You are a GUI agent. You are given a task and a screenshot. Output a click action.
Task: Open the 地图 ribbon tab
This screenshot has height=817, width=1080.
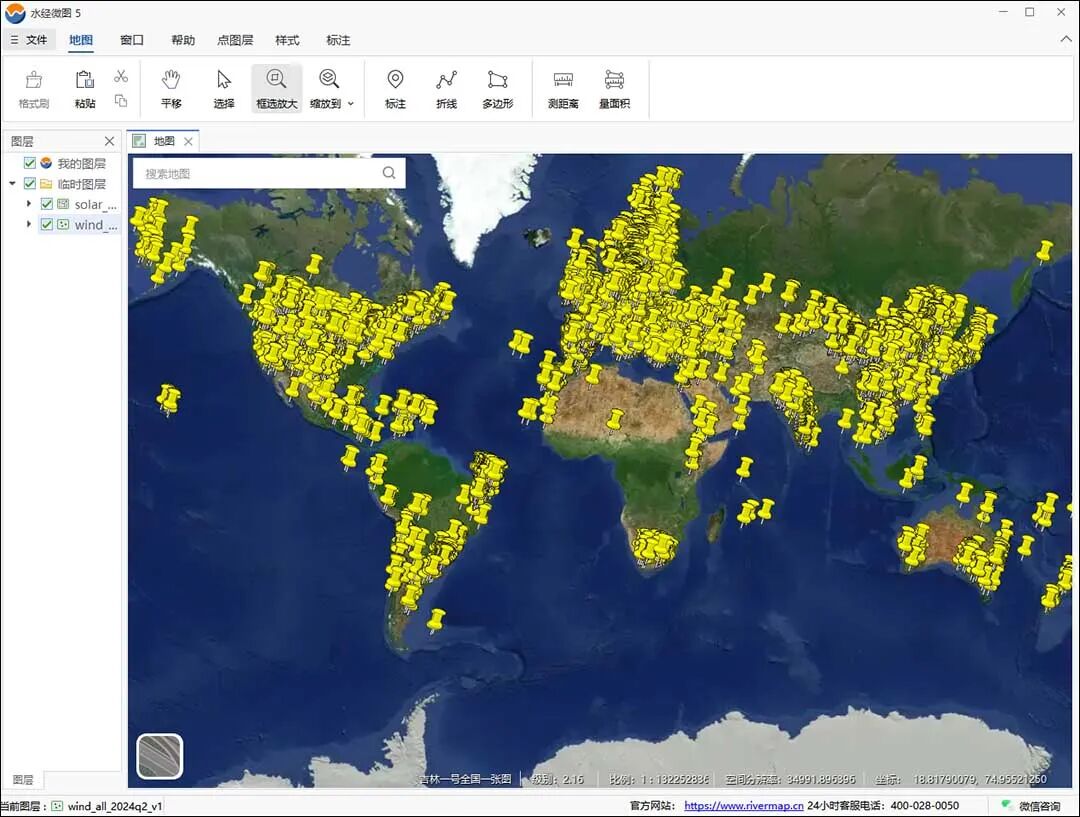81,40
